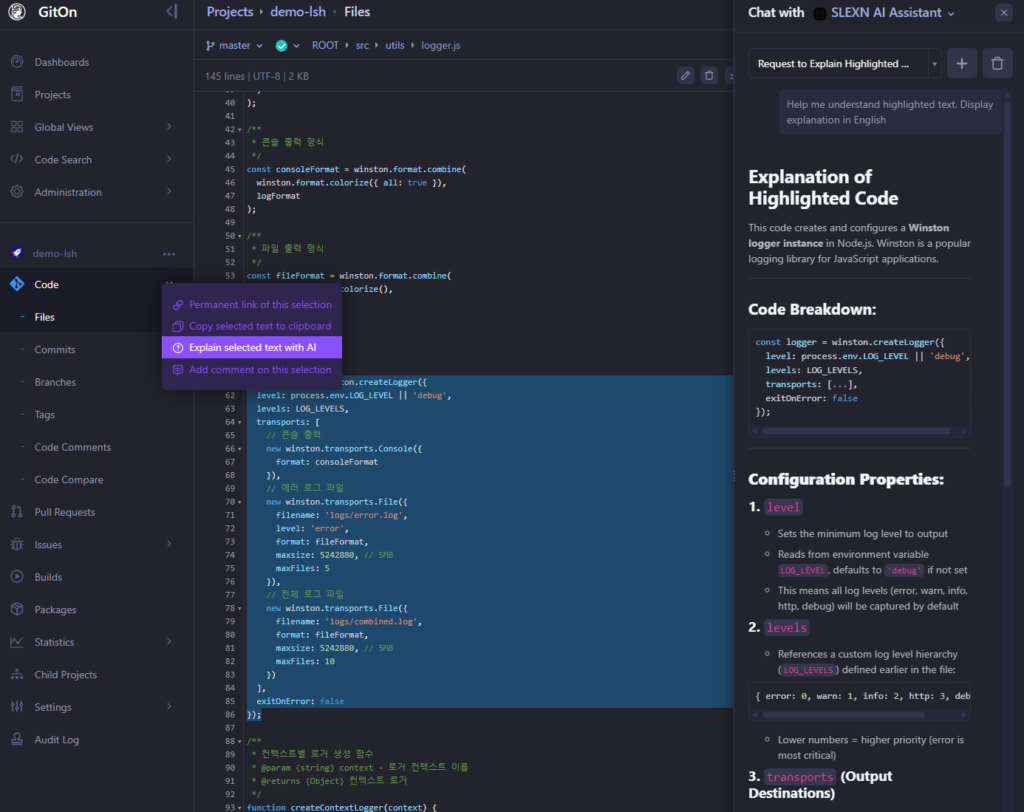Open the build status check dropdown

tap(288, 45)
